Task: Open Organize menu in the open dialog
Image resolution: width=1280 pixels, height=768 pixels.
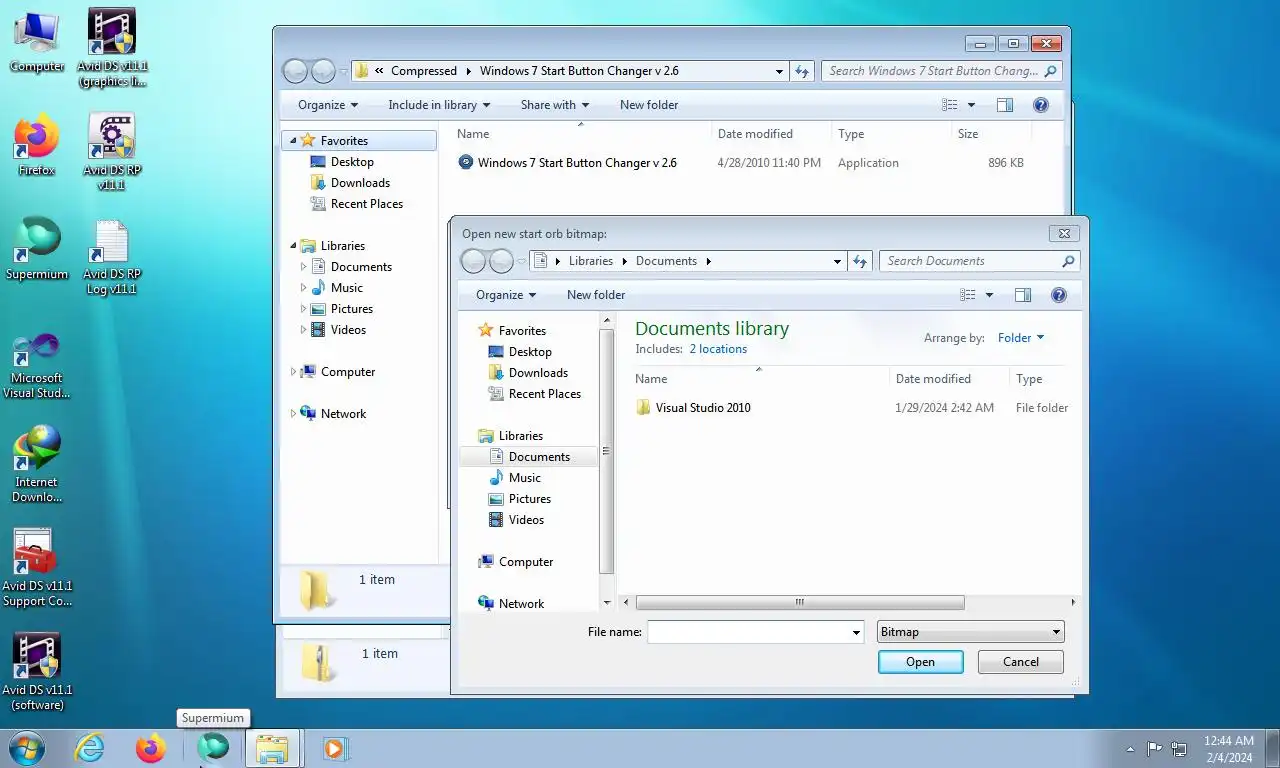Action: point(506,295)
